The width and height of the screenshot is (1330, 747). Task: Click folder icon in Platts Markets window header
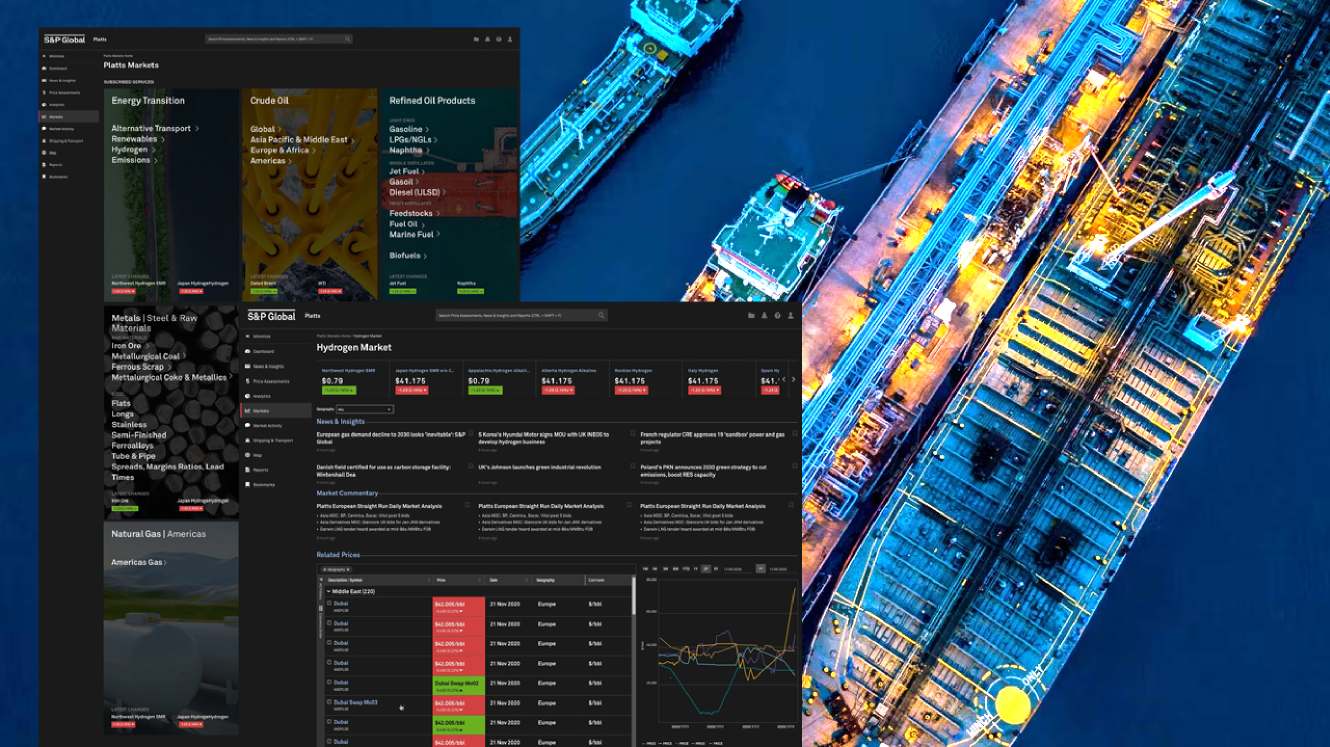point(476,39)
